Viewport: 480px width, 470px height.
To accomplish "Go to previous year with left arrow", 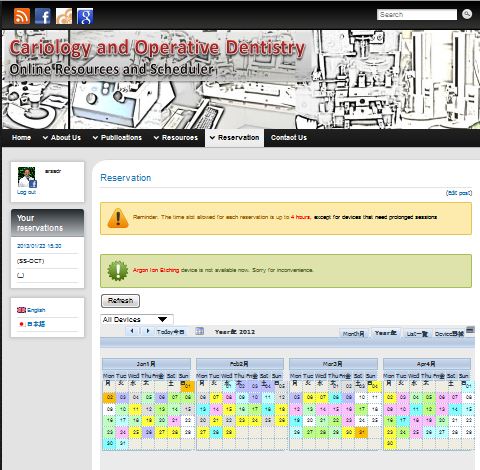I will point(132,331).
